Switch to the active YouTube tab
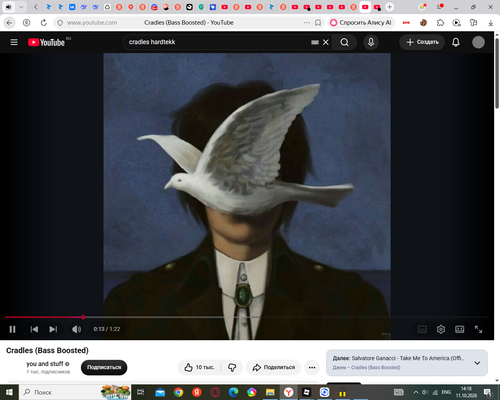 coord(365,7)
